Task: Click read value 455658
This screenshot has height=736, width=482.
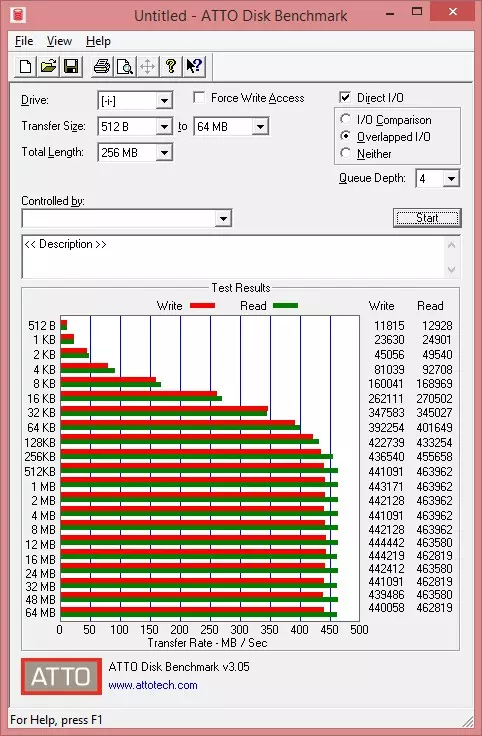Action: [x=434, y=456]
